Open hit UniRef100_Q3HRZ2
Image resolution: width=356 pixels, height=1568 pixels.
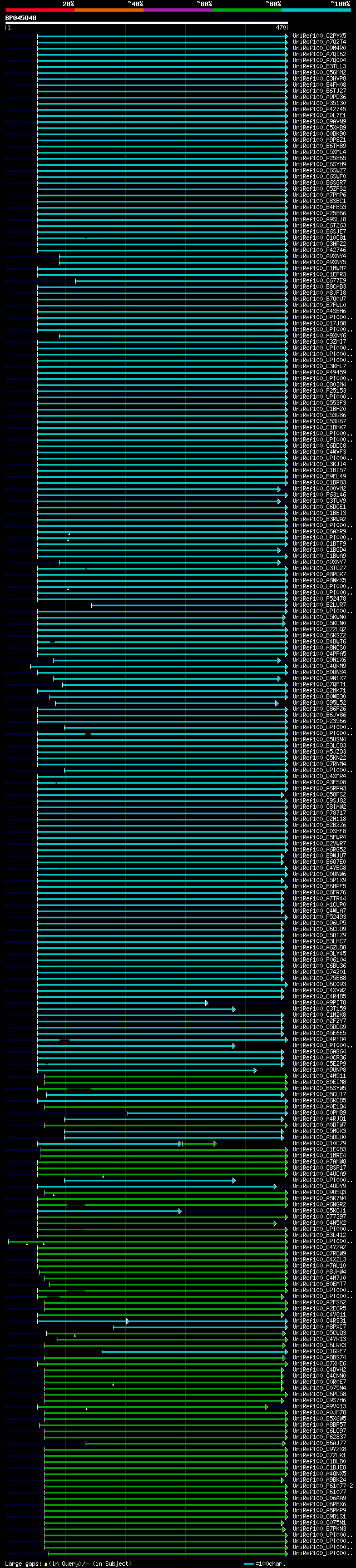[319, 244]
